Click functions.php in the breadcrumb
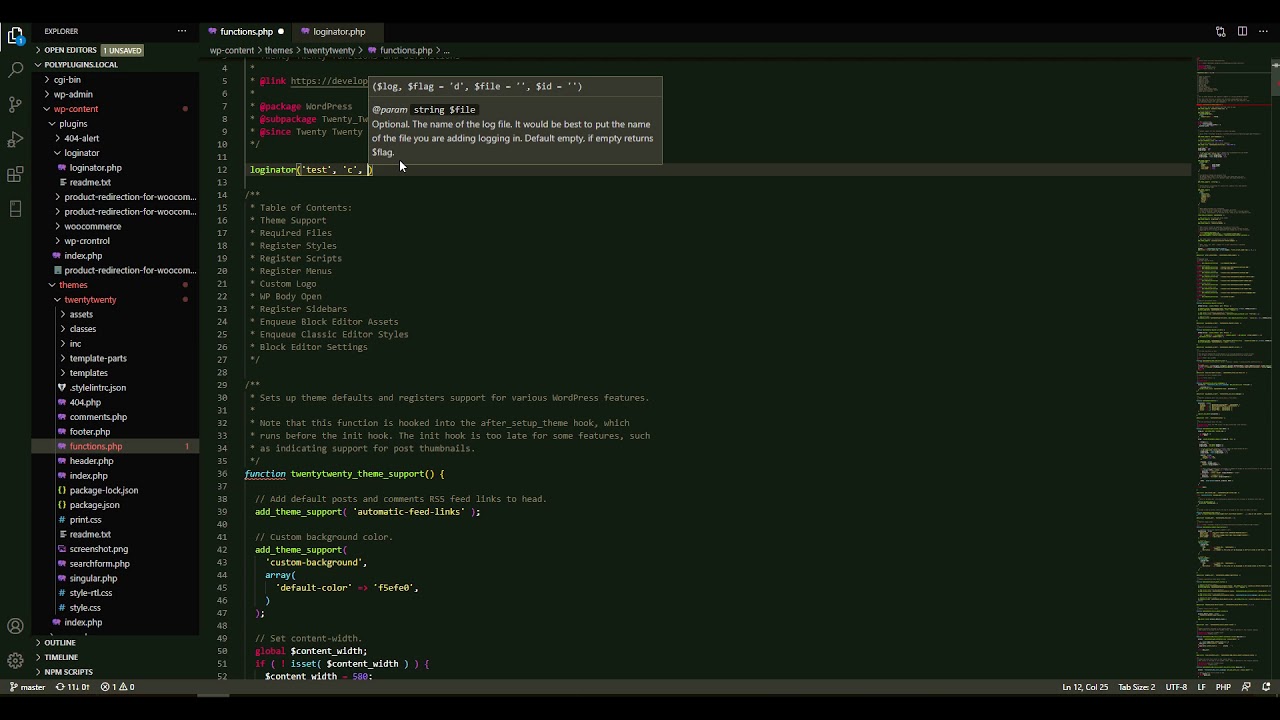1280x720 pixels. tap(400, 50)
